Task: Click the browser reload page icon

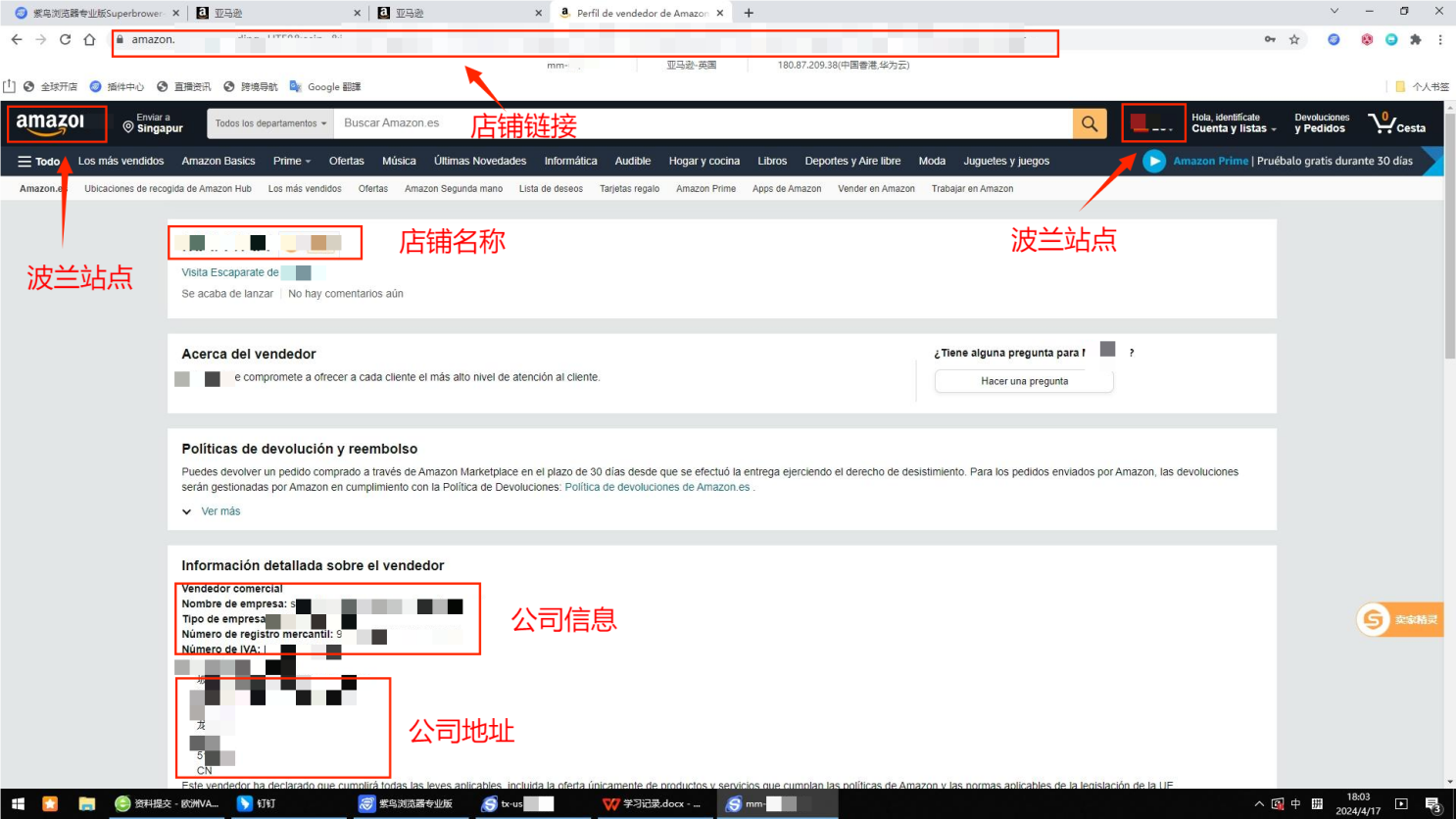Action: 65,40
